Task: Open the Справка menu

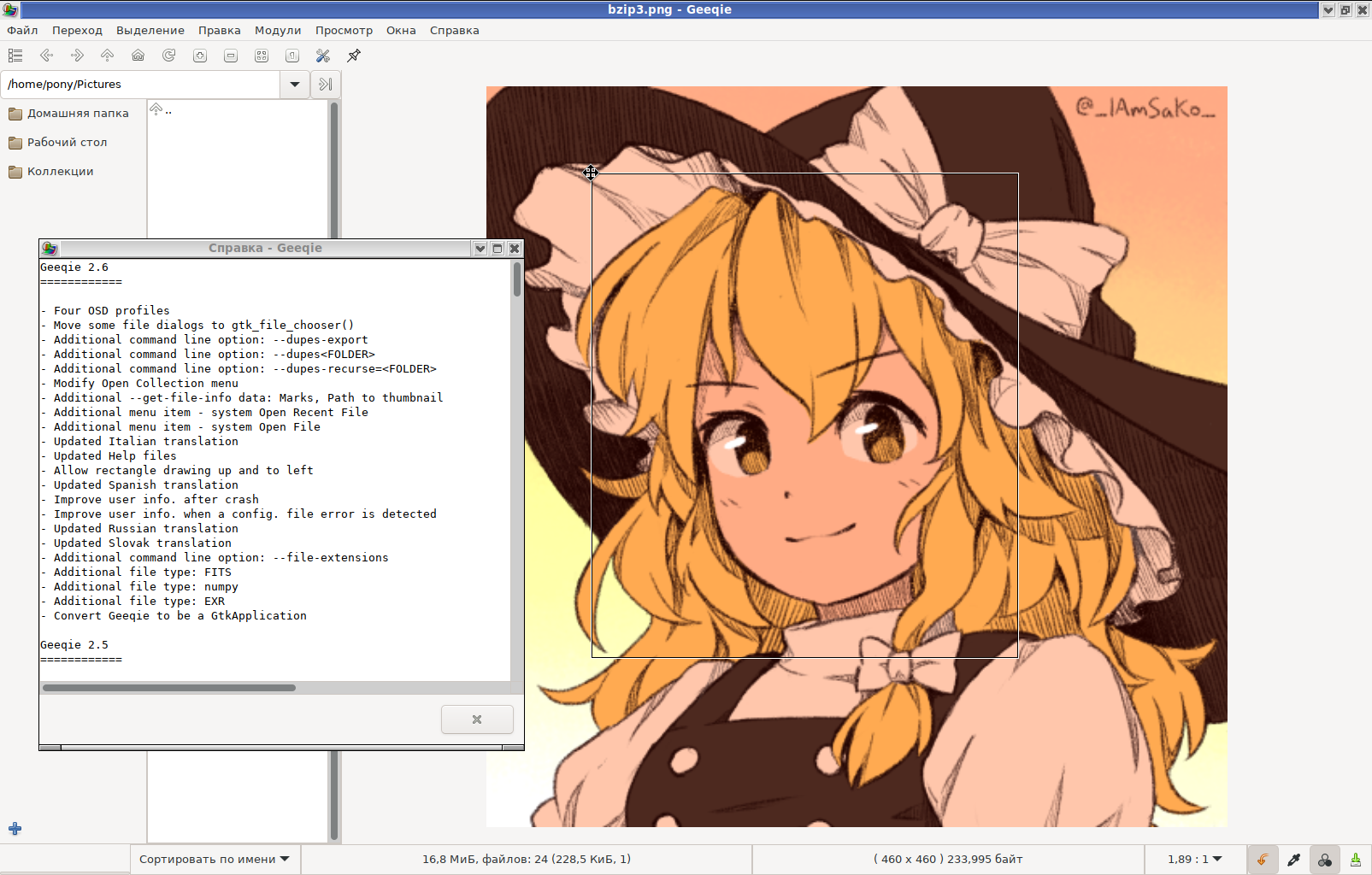Action: pos(455,31)
